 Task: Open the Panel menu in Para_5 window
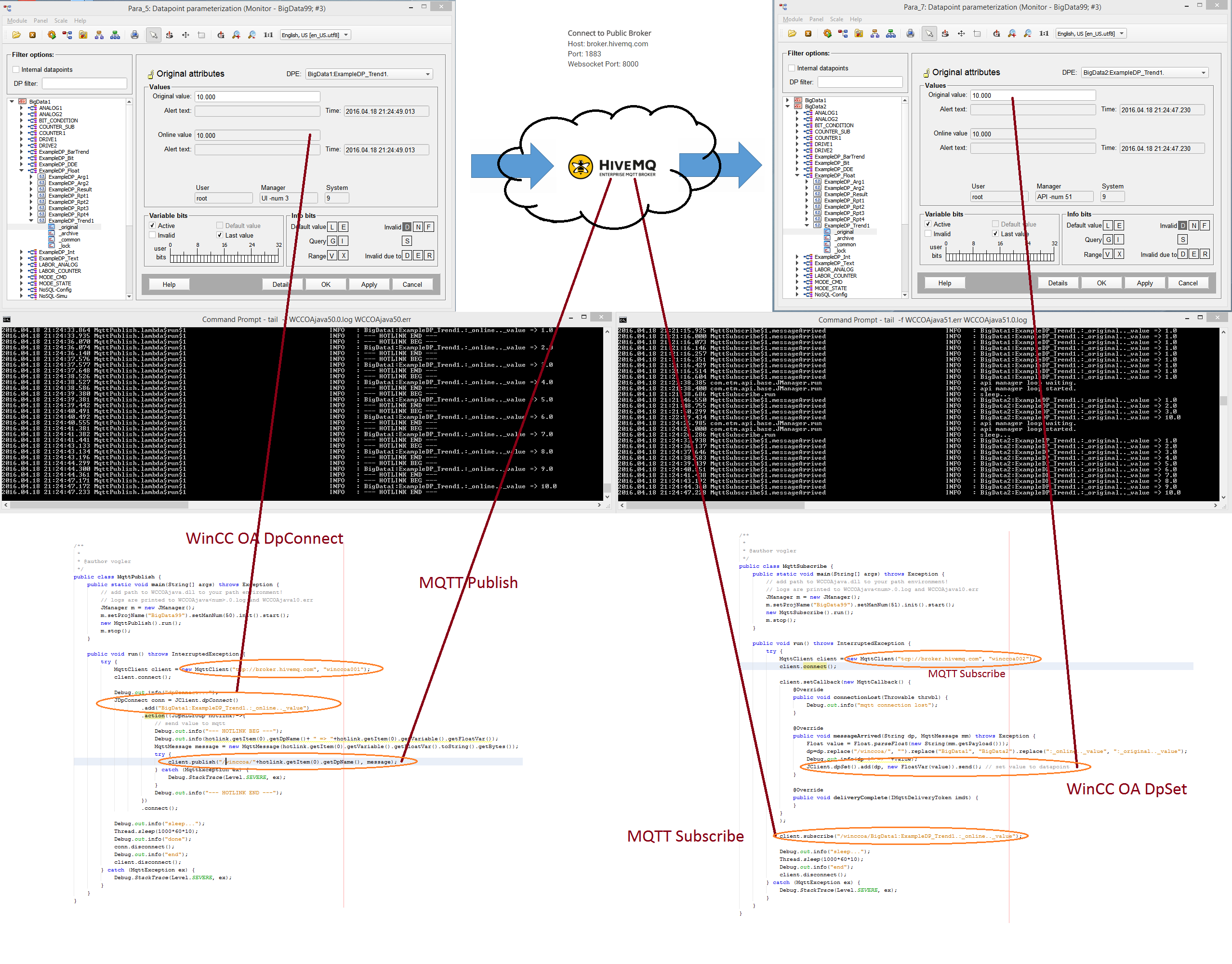click(x=40, y=21)
